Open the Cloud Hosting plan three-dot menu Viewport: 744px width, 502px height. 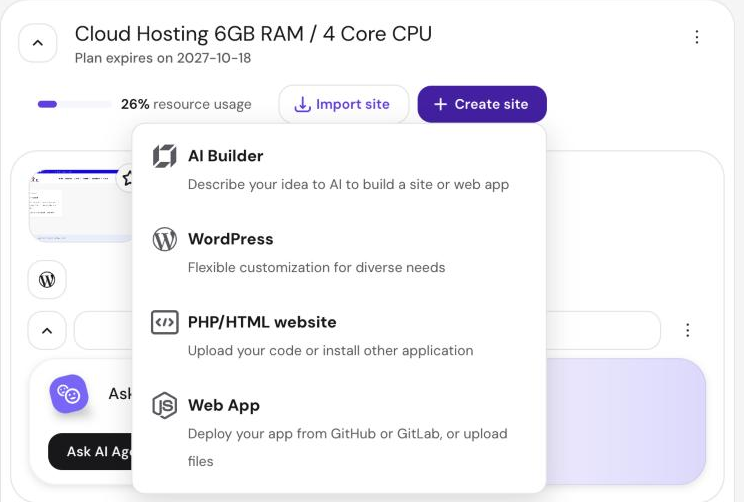point(697,37)
